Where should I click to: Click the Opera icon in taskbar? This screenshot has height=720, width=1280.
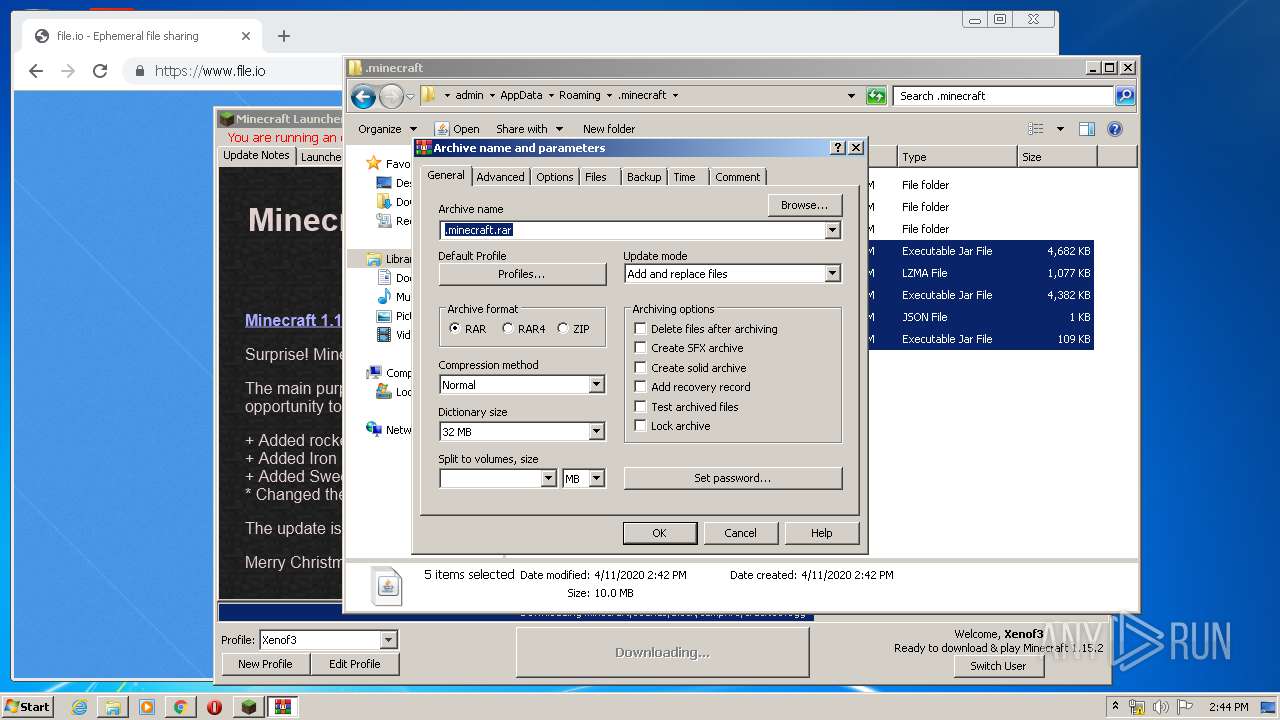click(214, 707)
